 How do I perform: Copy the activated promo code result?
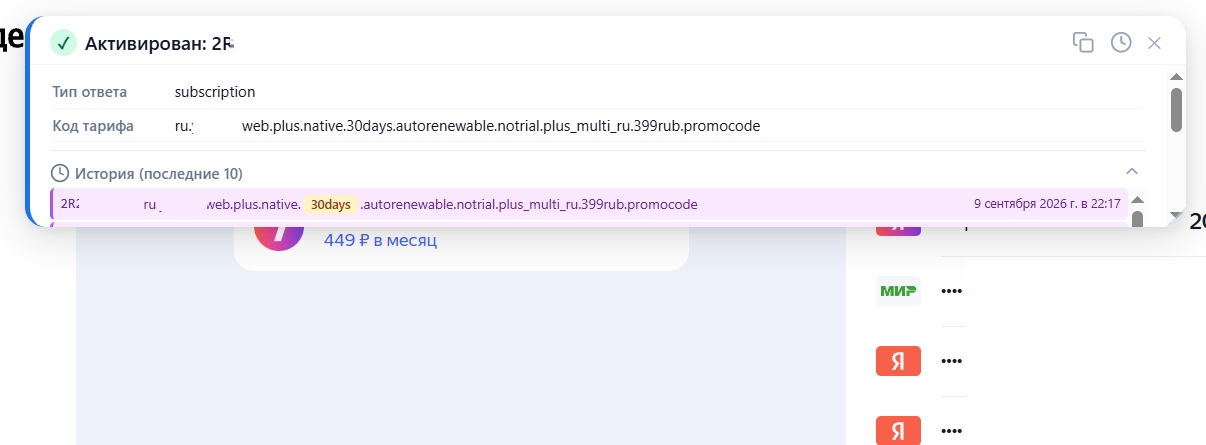click(x=1083, y=42)
